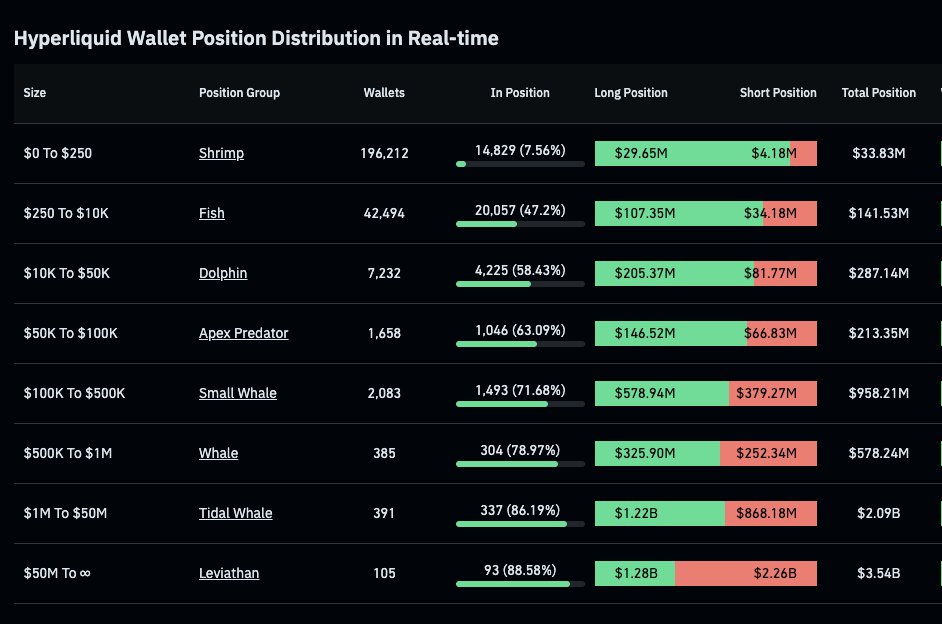Image resolution: width=942 pixels, height=624 pixels.
Task: Open the Shrimp position group link
Action: click(x=221, y=153)
